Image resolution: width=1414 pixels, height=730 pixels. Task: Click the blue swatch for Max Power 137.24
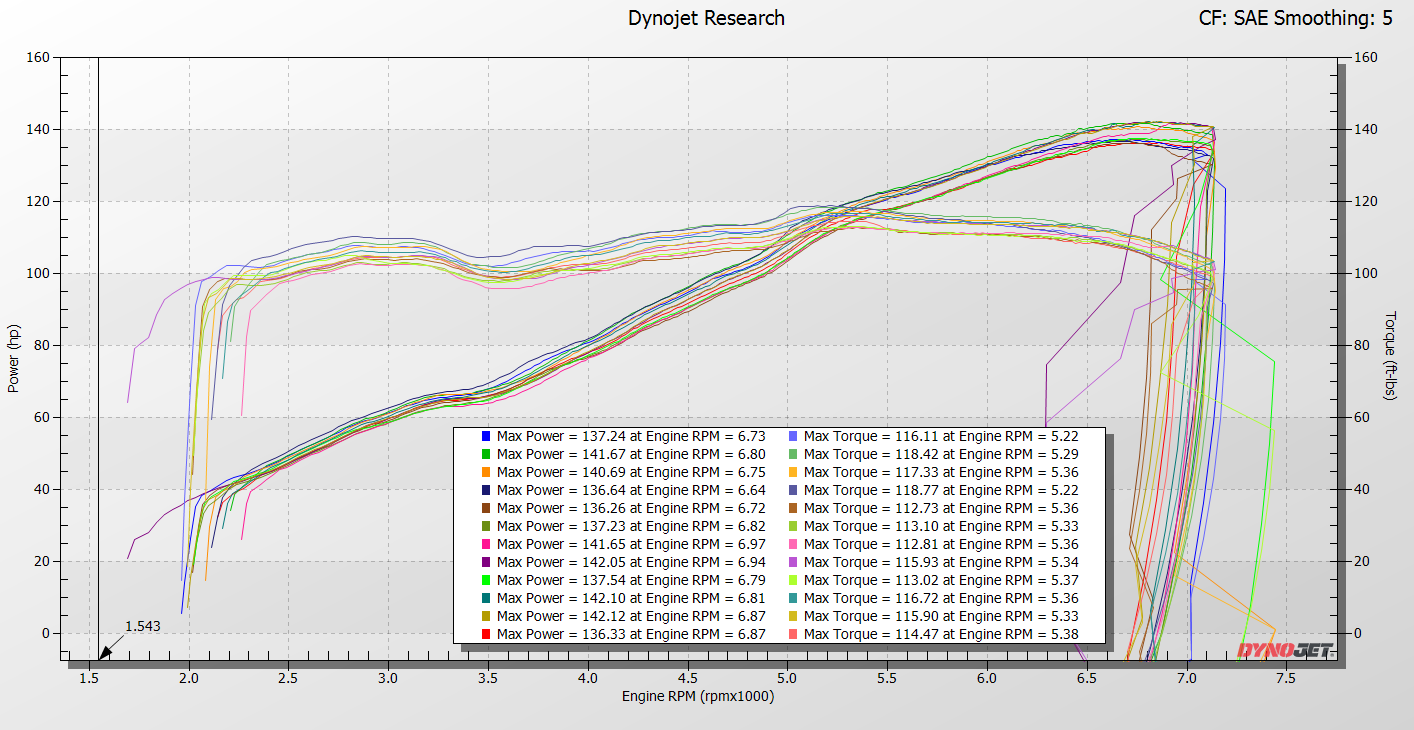pyautogui.click(x=486, y=436)
